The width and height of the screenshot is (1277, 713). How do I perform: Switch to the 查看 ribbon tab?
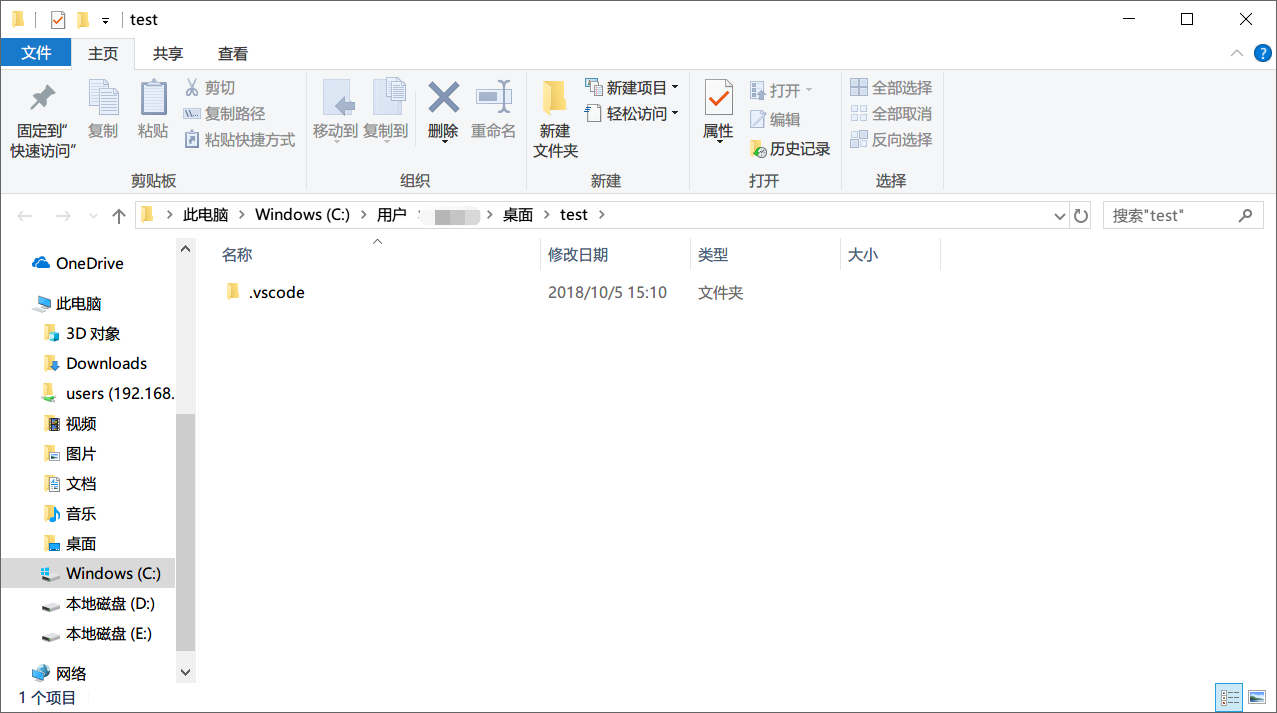pyautogui.click(x=233, y=54)
